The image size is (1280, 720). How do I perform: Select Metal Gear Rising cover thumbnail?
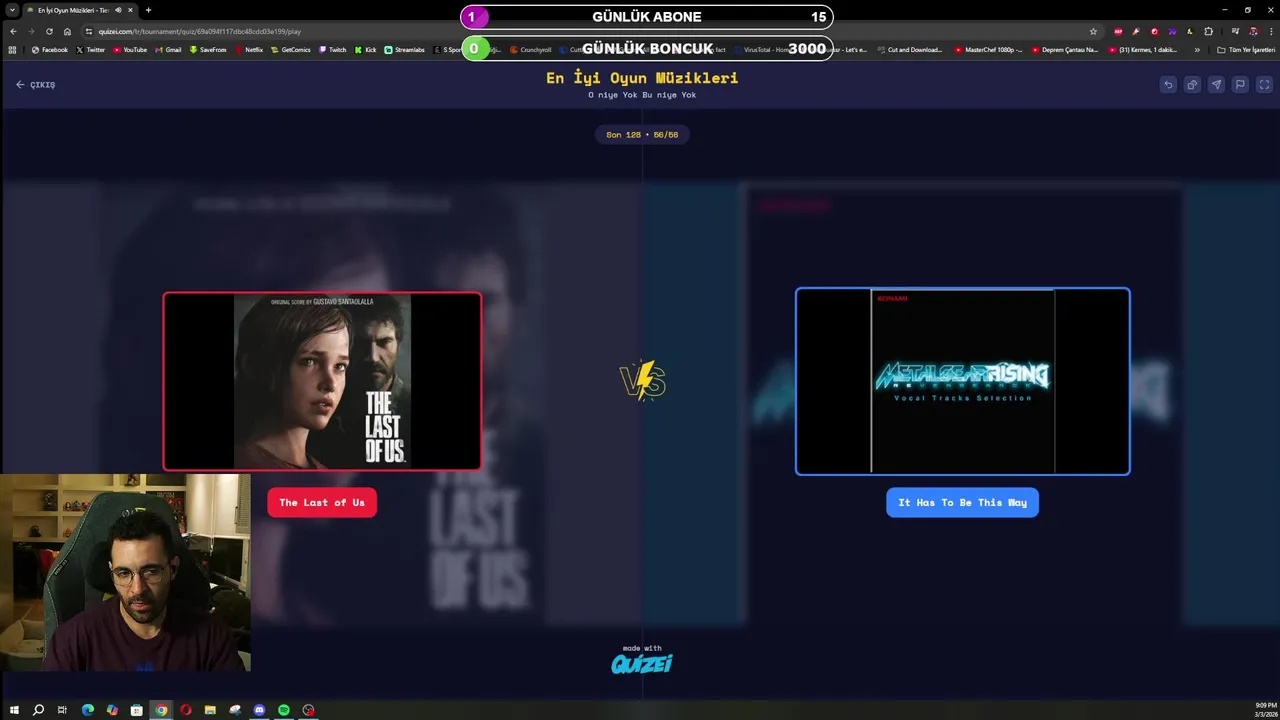pos(963,381)
